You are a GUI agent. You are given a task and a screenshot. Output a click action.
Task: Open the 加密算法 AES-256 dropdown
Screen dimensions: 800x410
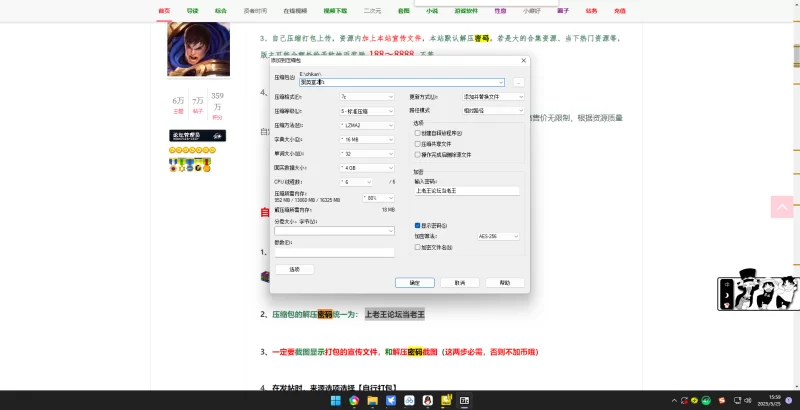coord(498,236)
